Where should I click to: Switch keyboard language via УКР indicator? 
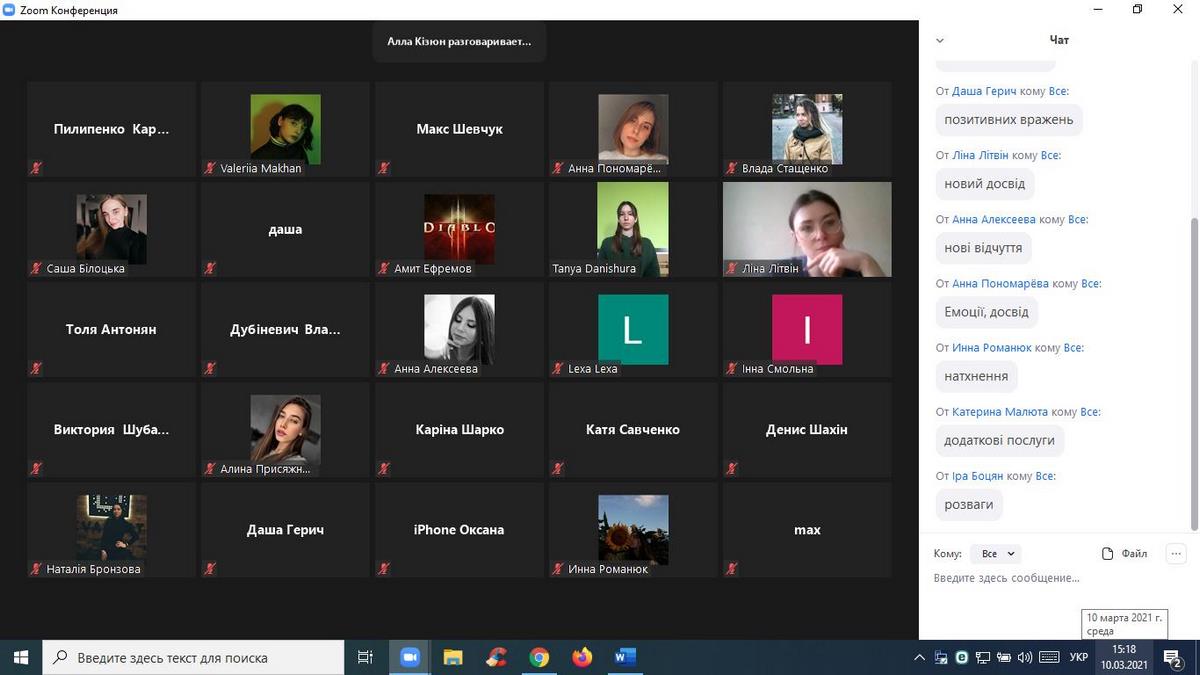point(1079,658)
